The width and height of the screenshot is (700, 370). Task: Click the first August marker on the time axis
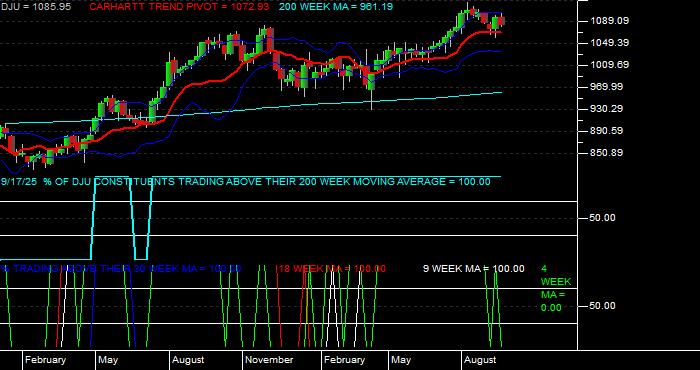188,360
